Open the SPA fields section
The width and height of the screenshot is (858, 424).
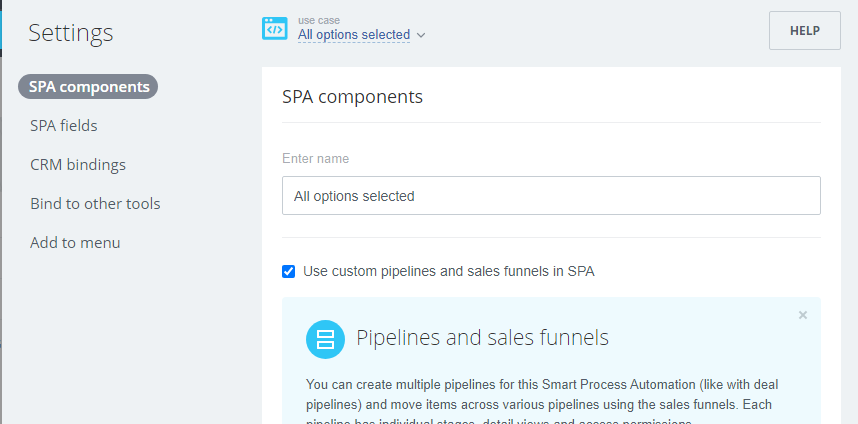click(64, 125)
